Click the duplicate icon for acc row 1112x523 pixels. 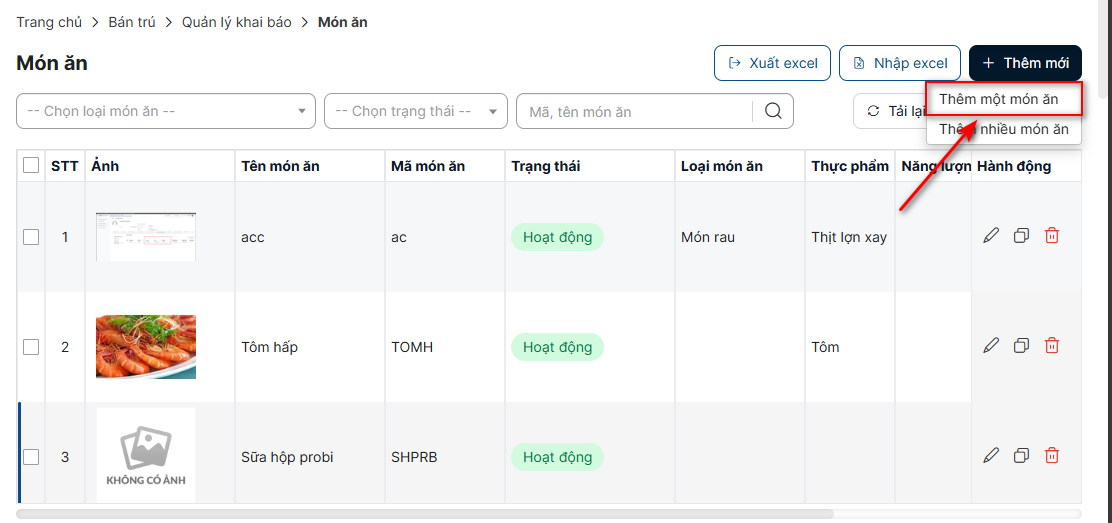pos(1021,236)
